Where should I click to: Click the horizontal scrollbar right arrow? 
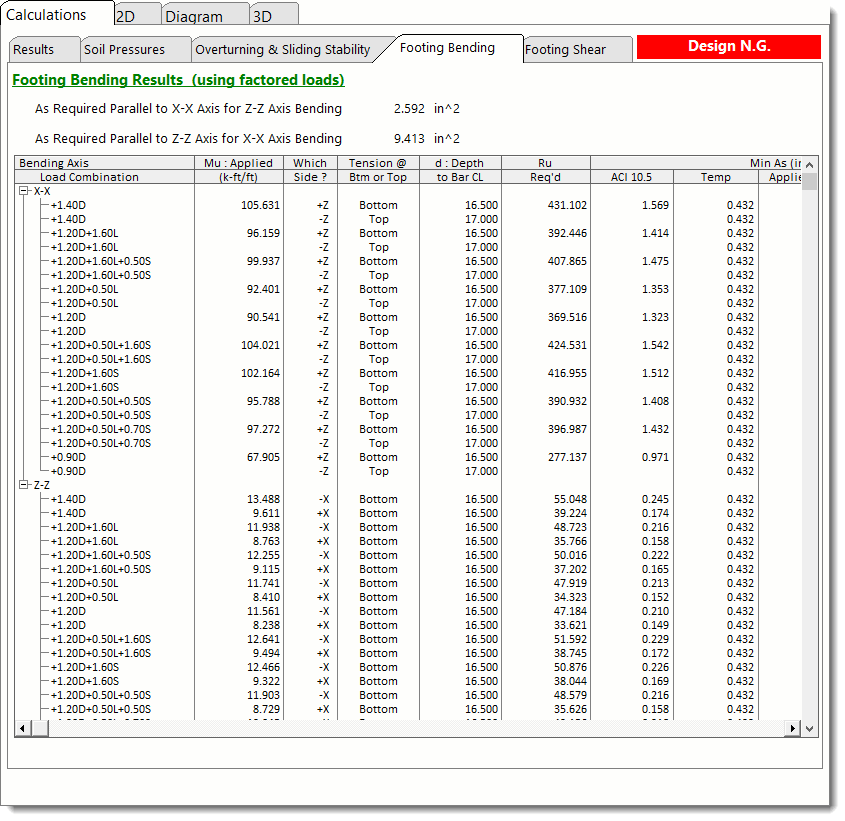pyautogui.click(x=794, y=729)
